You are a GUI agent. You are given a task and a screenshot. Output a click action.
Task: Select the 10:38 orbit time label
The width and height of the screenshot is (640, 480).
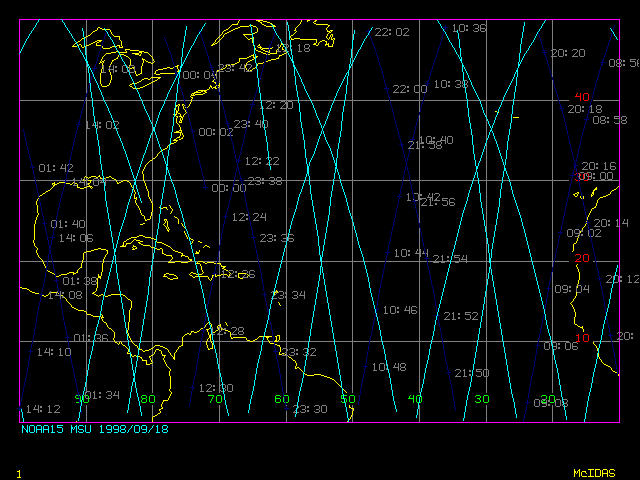point(451,84)
